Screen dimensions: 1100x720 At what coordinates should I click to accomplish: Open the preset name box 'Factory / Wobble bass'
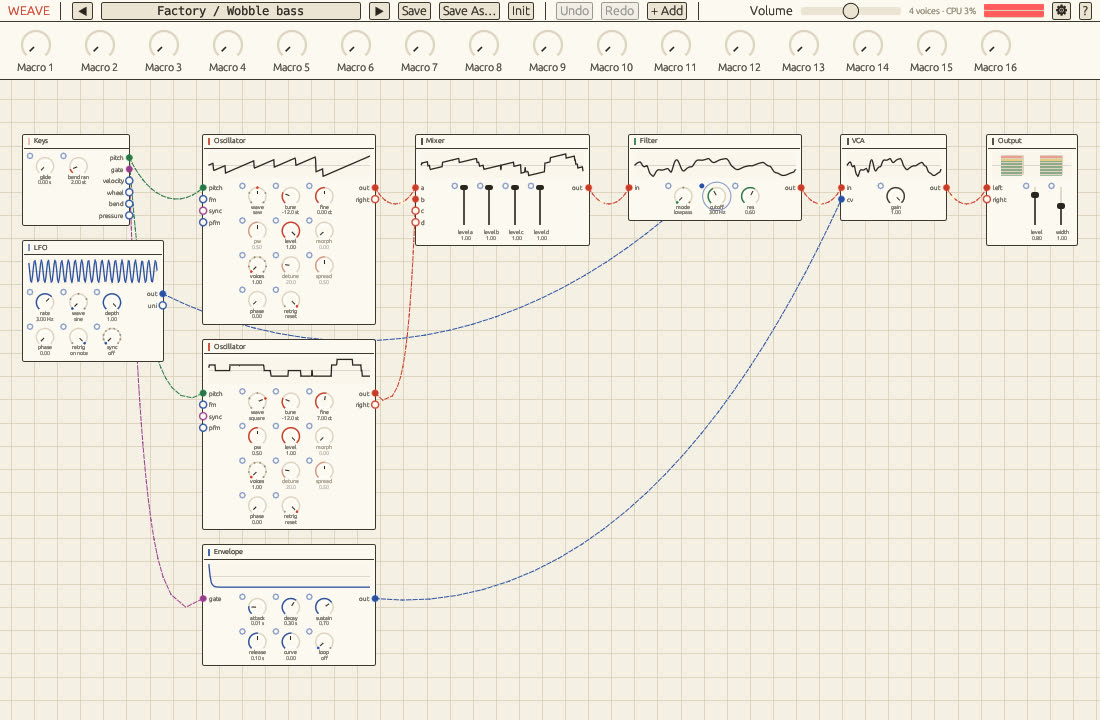pos(231,11)
